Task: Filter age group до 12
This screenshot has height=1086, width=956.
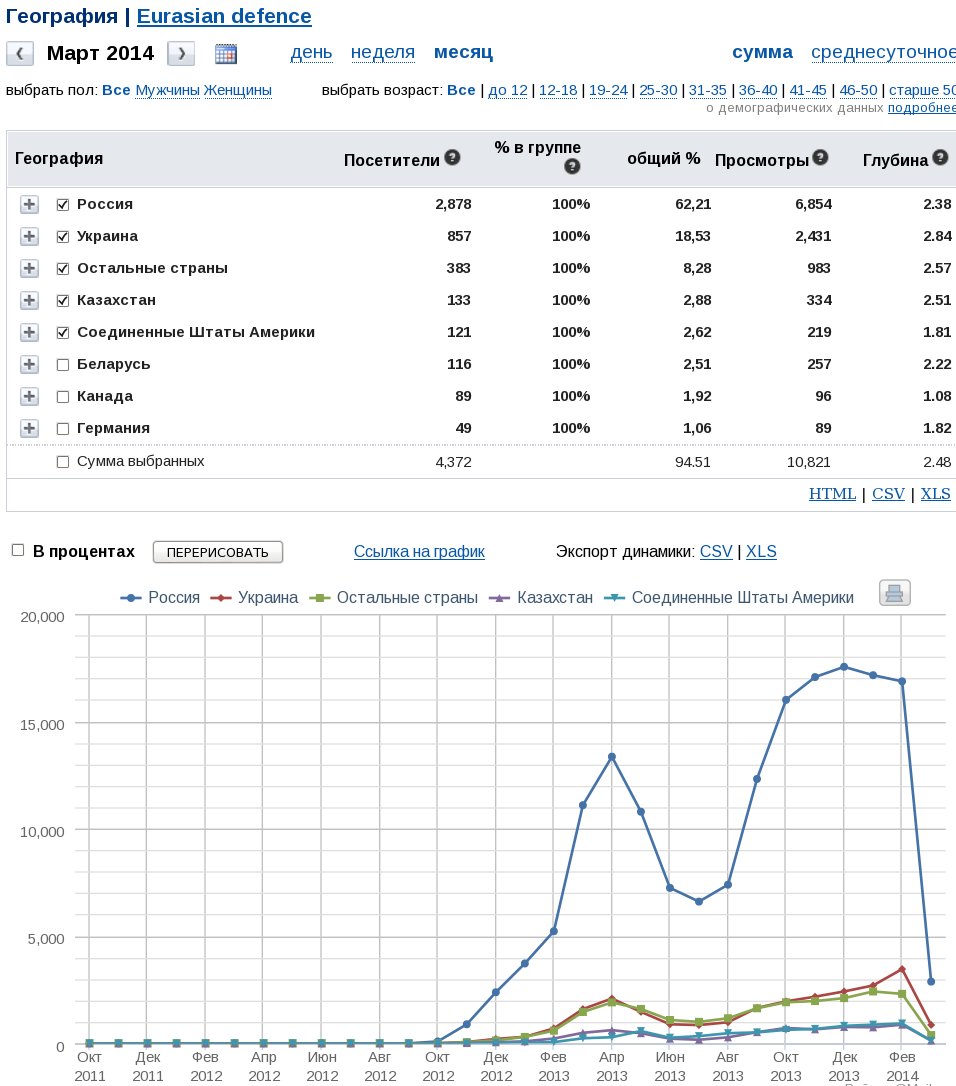Action: click(x=508, y=90)
